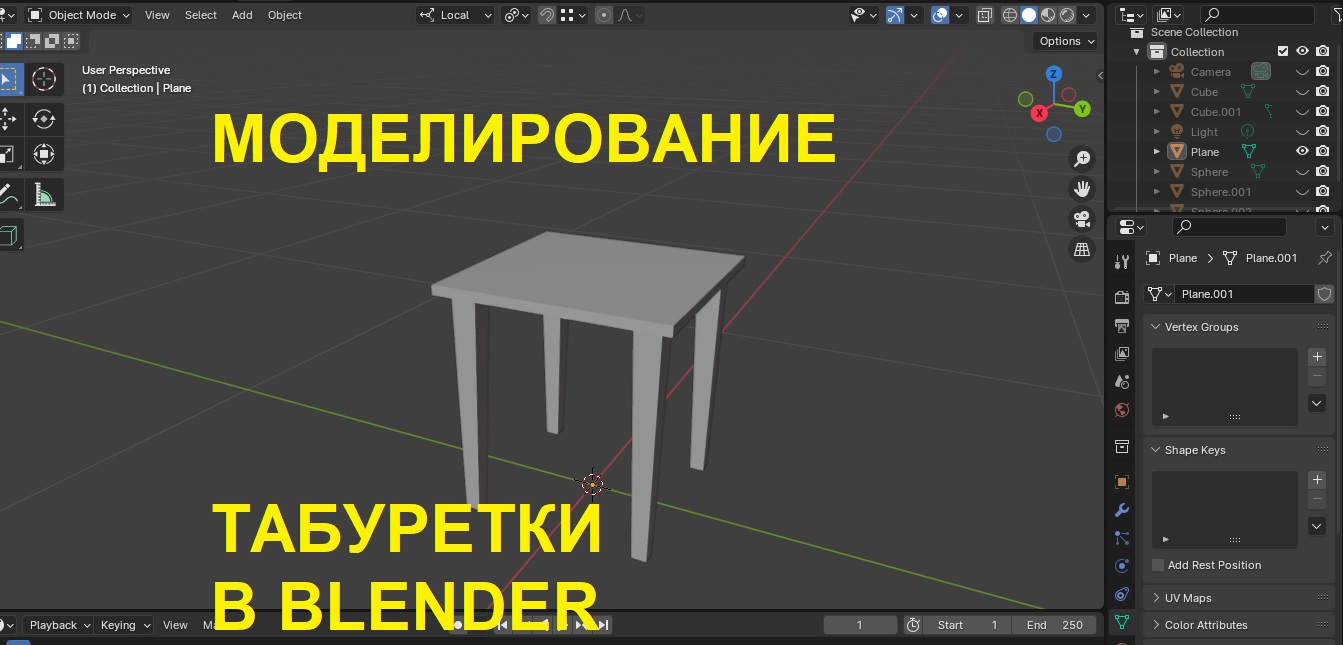Click the viewport zoom magnifier icon
Viewport: 1343px width, 645px height.
coord(1082,159)
